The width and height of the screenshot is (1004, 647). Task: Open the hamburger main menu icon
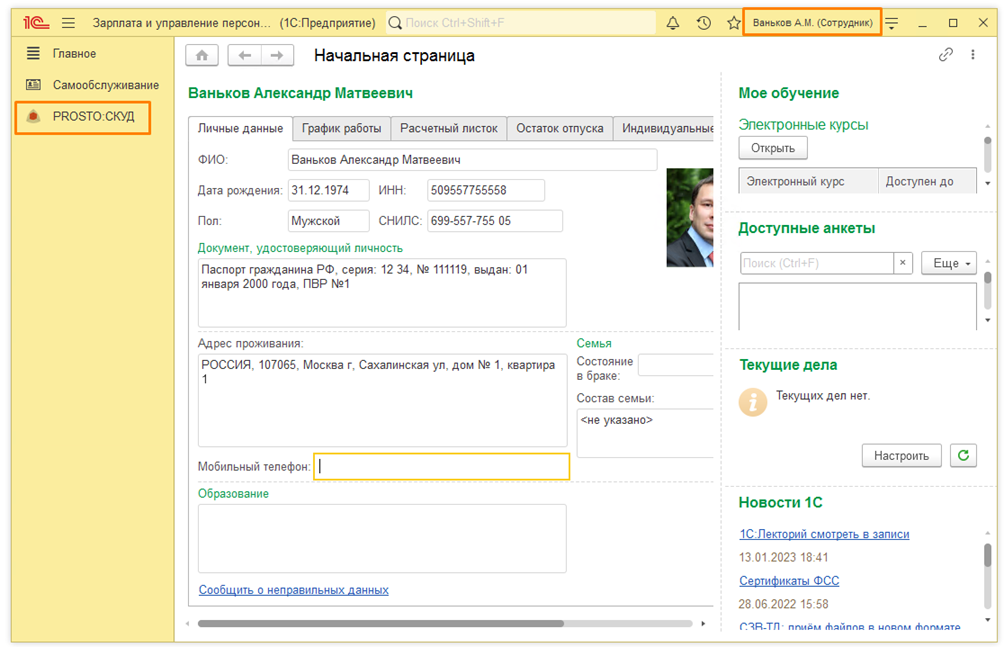(x=68, y=23)
